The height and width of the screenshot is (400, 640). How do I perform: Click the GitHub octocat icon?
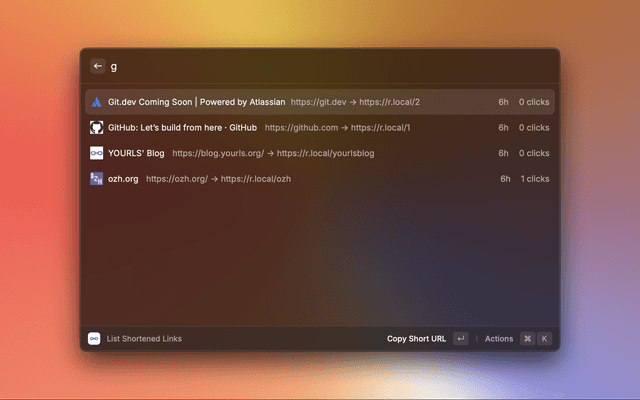(x=96, y=128)
